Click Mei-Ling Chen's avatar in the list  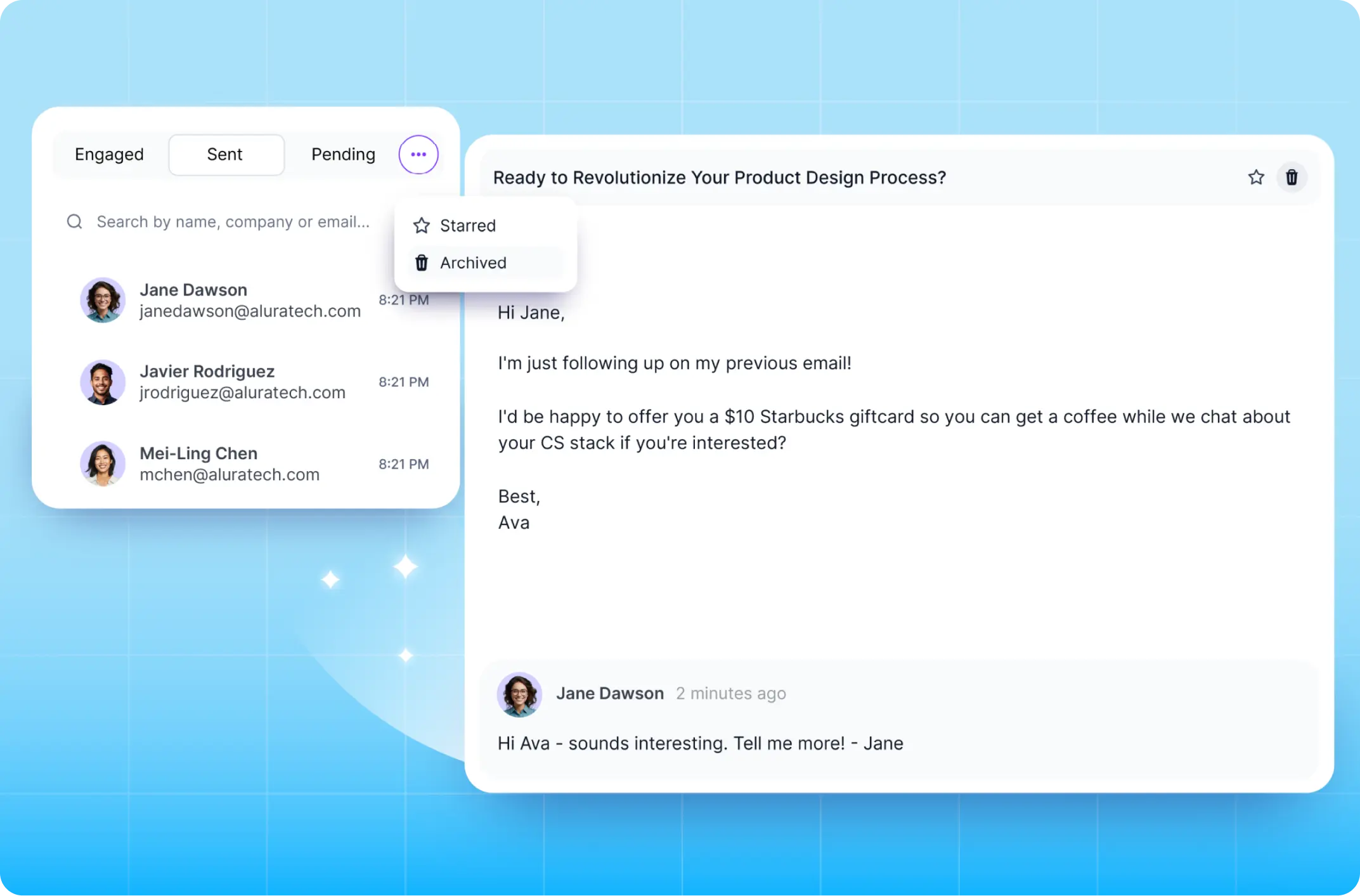[x=102, y=464]
